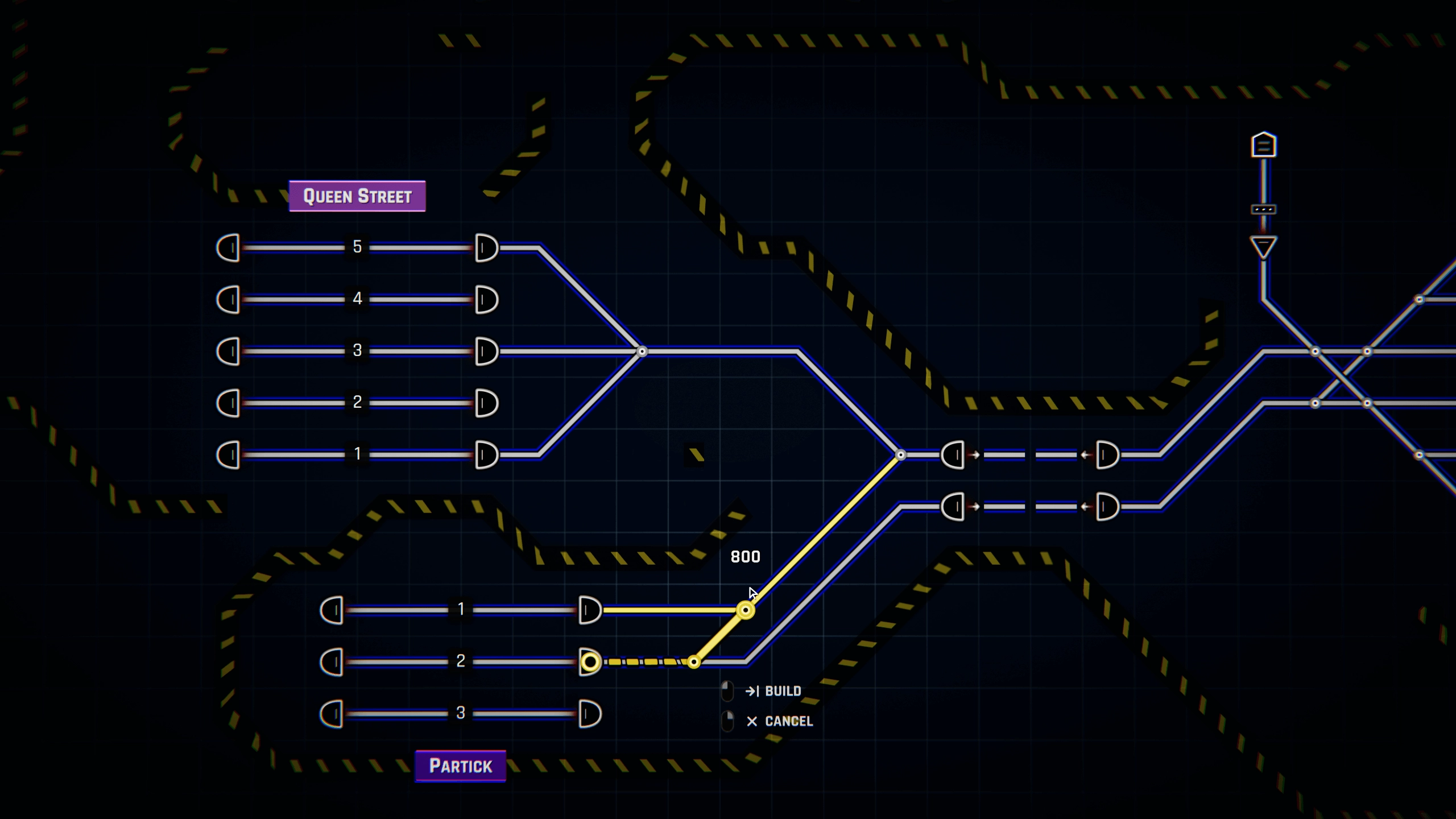This screenshot has width=1456, height=819.
Task: Click the depot building icon at top right
Action: (1264, 145)
